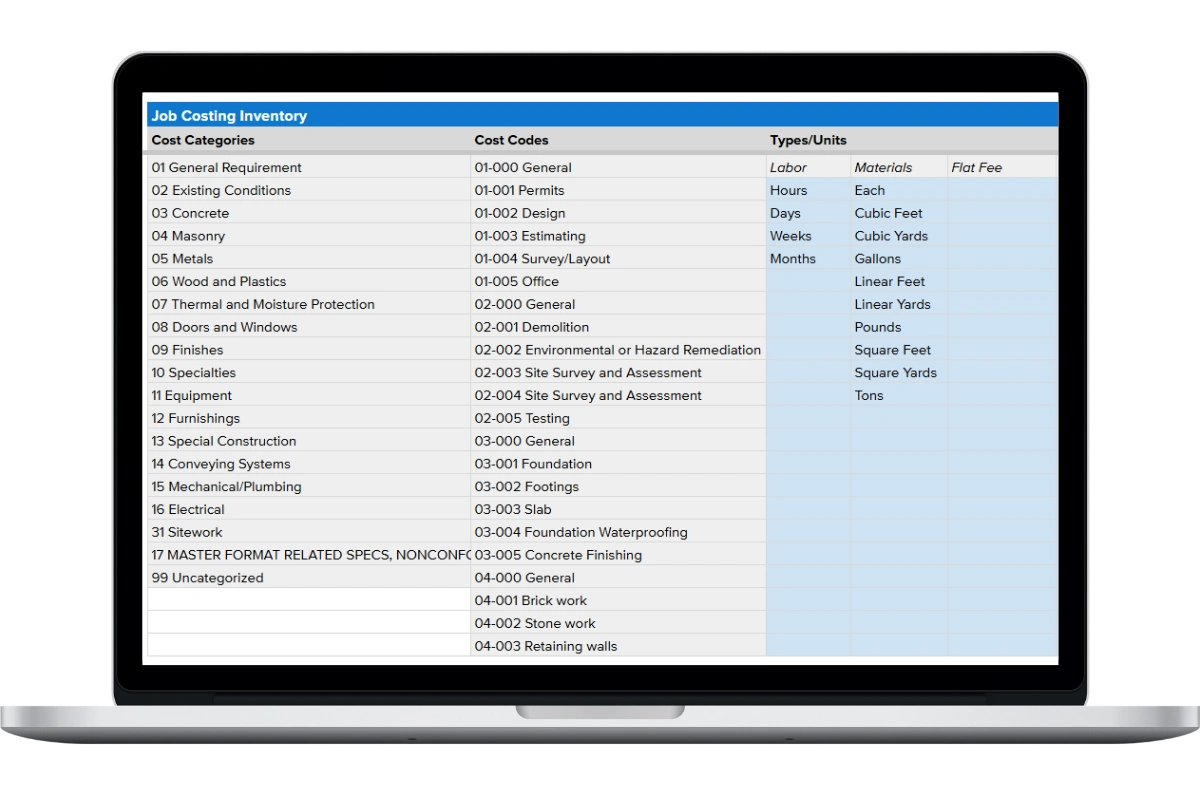Select the 01-002 Design code cell
1200x794 pixels.
pyautogui.click(x=618, y=213)
